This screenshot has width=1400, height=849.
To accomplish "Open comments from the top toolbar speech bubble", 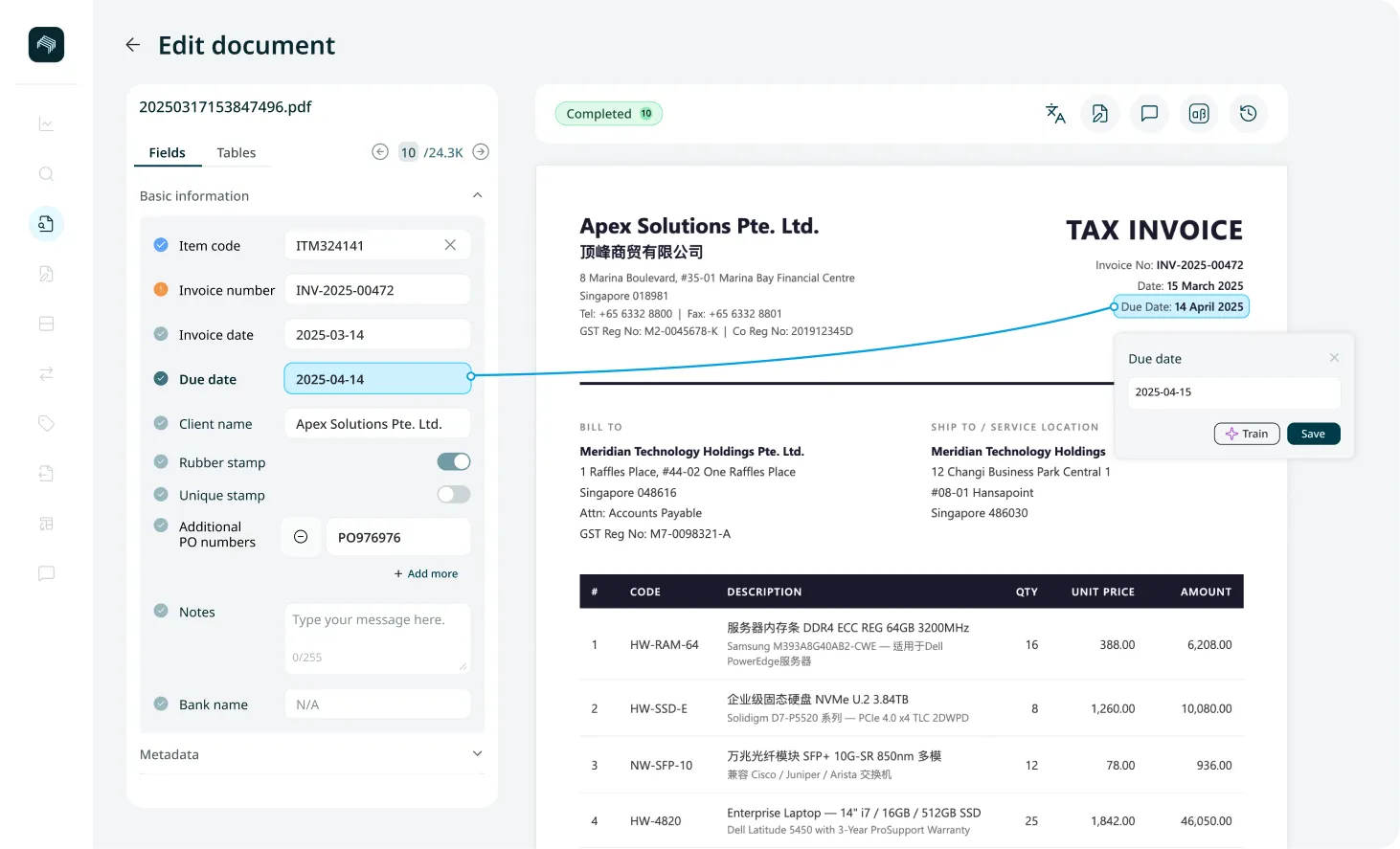I will click(1149, 114).
